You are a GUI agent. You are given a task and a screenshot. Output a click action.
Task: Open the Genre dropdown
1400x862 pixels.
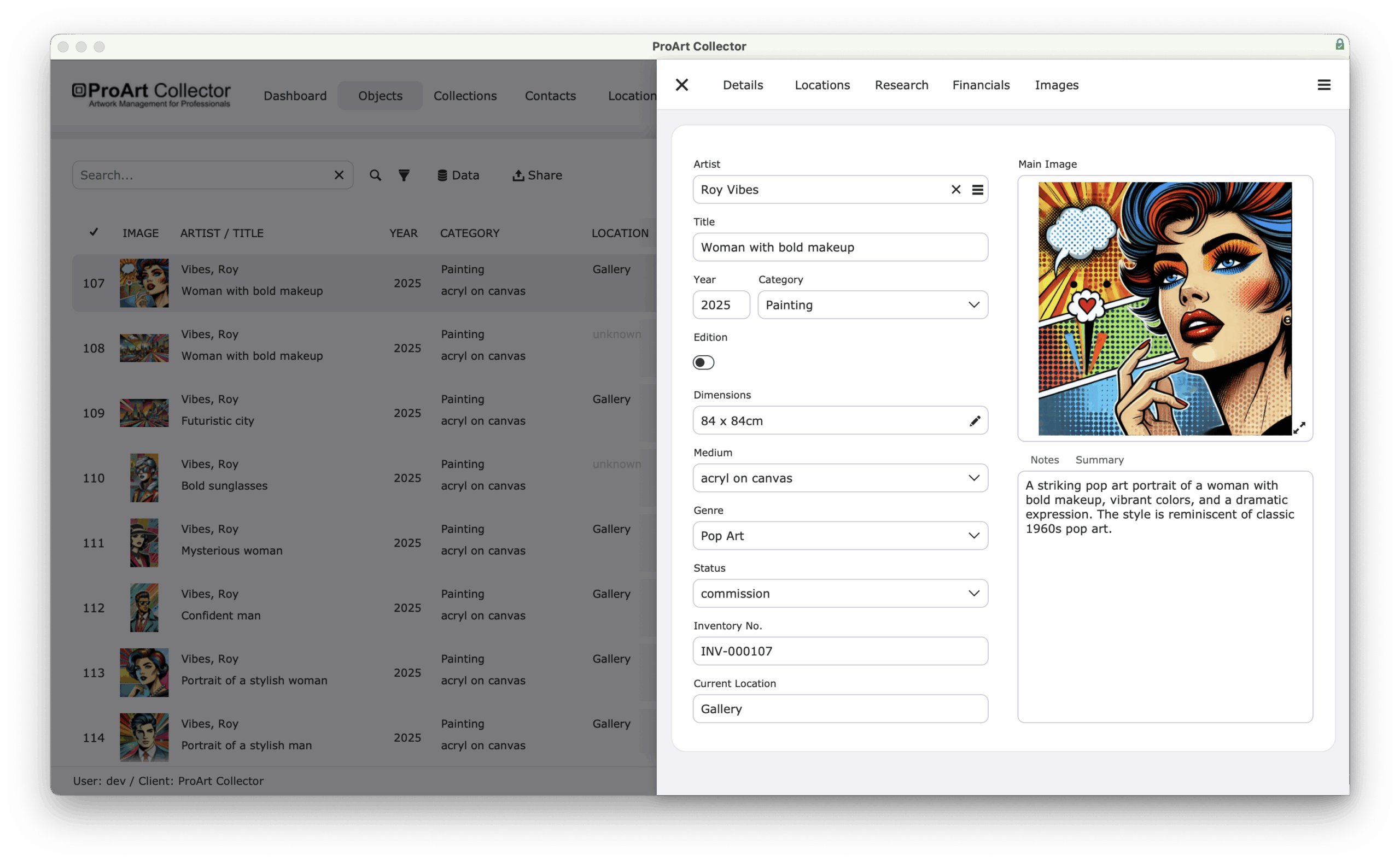[x=840, y=535]
